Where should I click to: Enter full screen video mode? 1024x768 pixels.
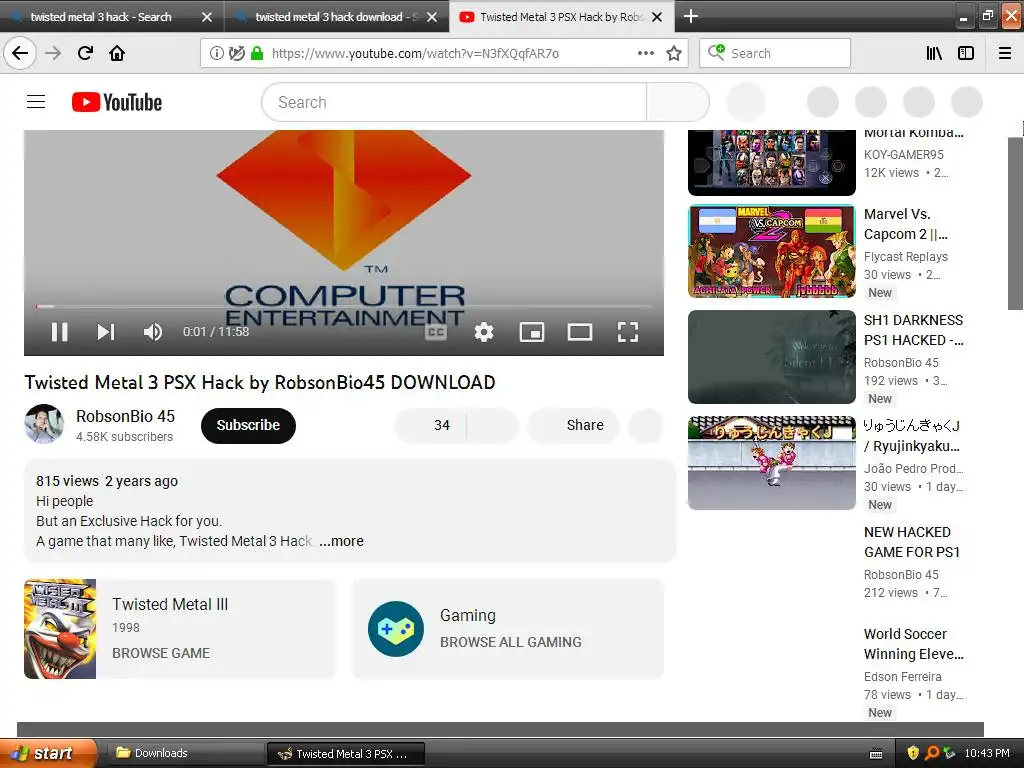click(x=628, y=332)
